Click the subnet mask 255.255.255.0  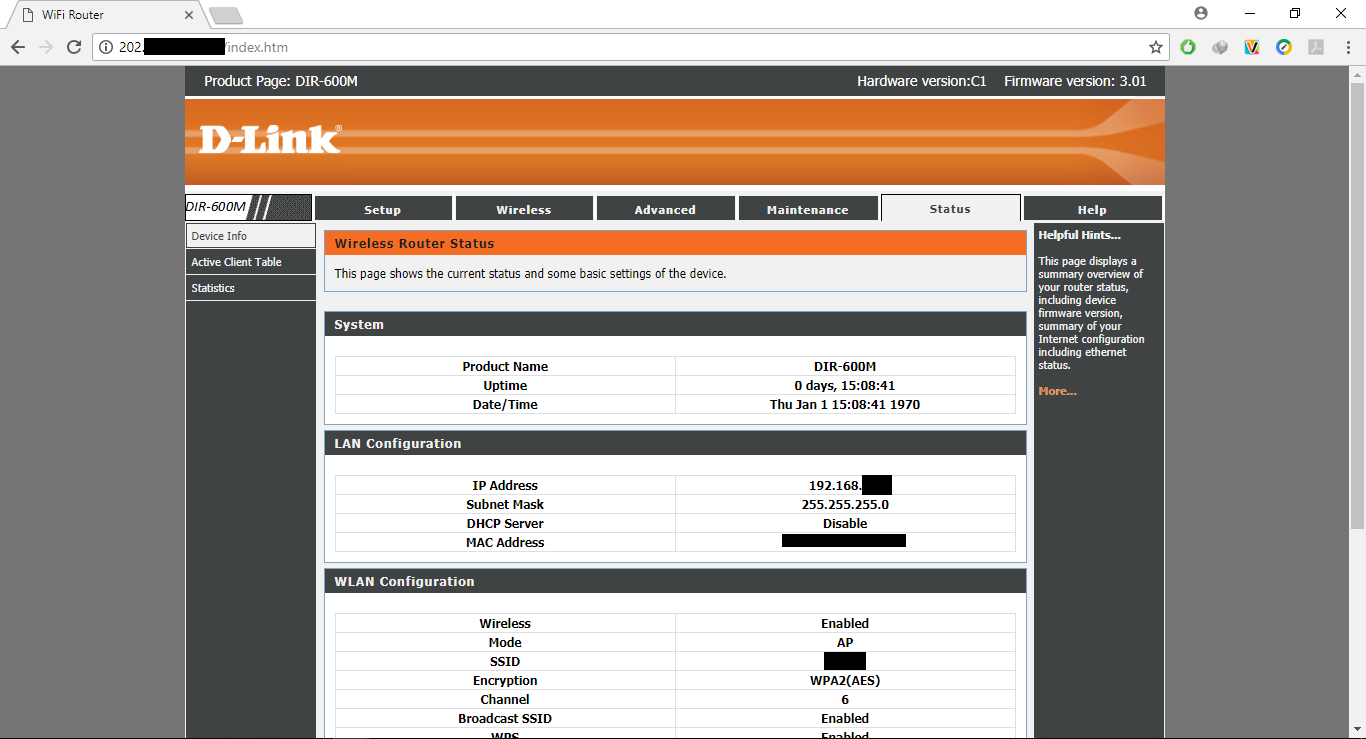coord(845,505)
